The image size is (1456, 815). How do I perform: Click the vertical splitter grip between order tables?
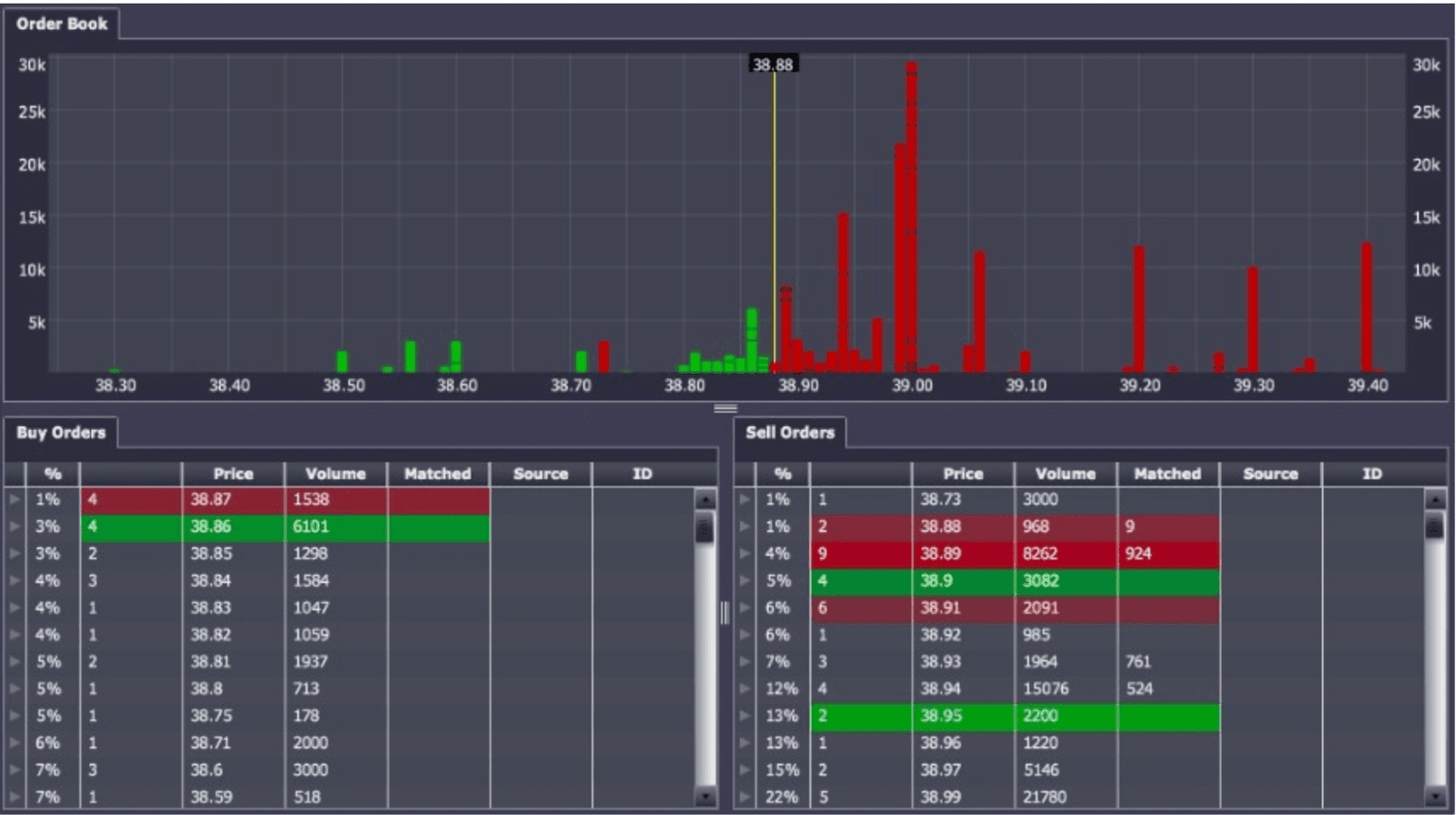[725, 612]
